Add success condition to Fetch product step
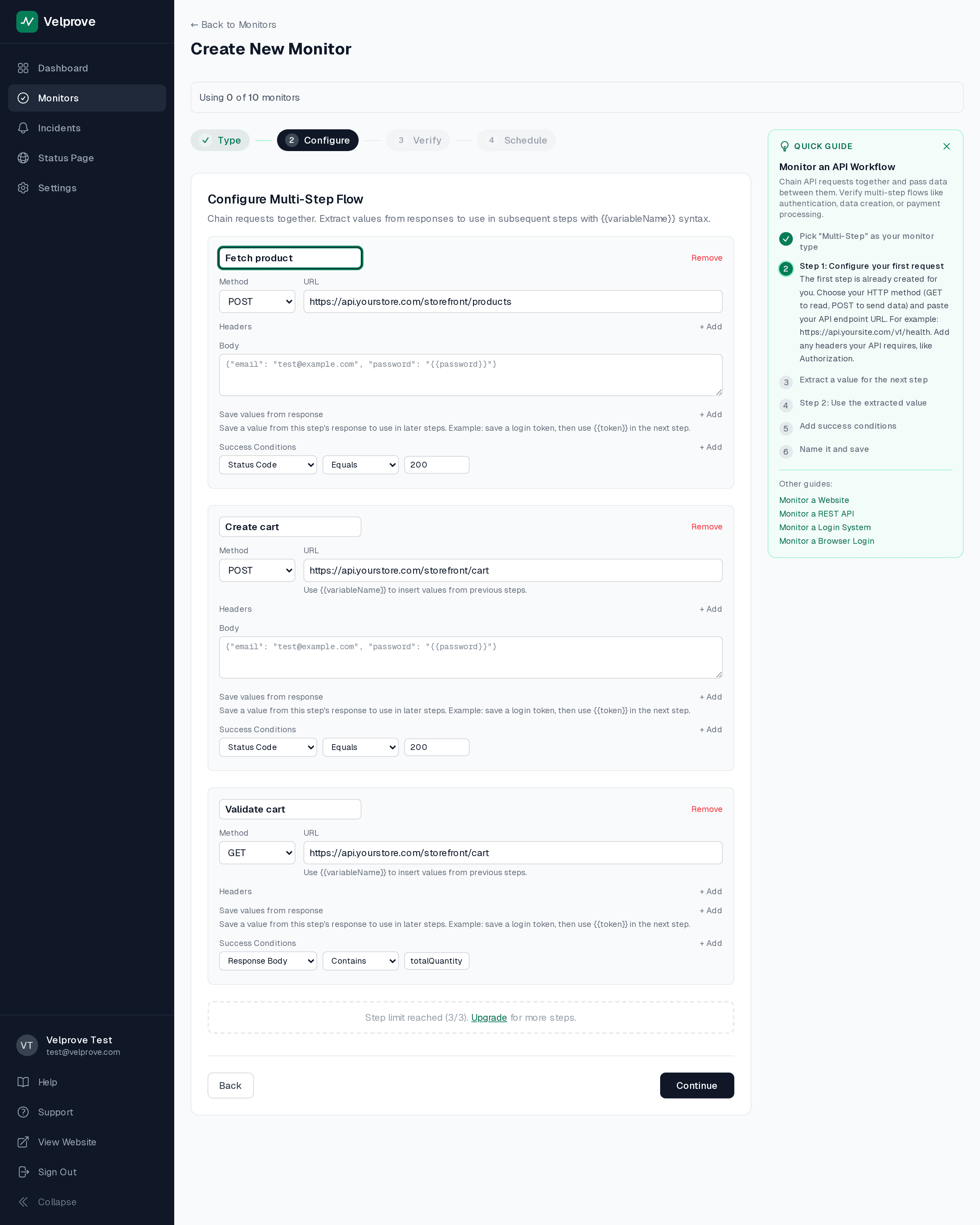This screenshot has height=1225, width=980. pos(711,447)
